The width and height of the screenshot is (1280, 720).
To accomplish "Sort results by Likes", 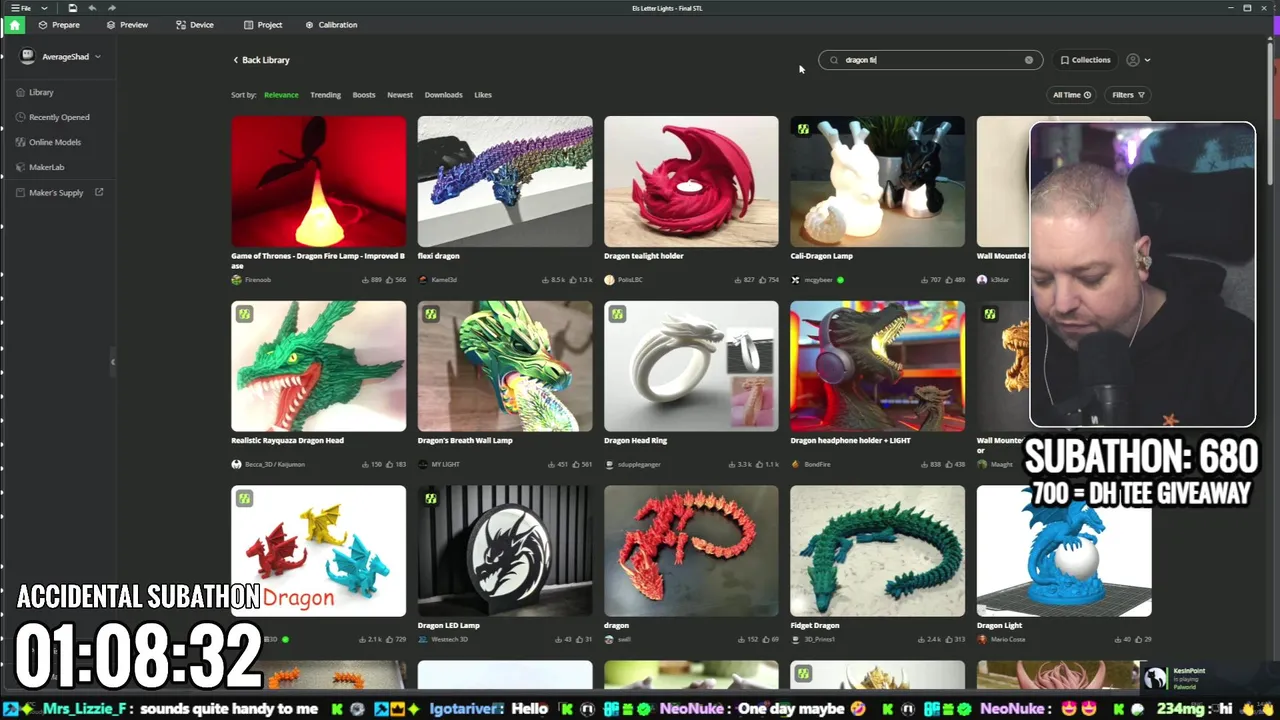I will (483, 95).
